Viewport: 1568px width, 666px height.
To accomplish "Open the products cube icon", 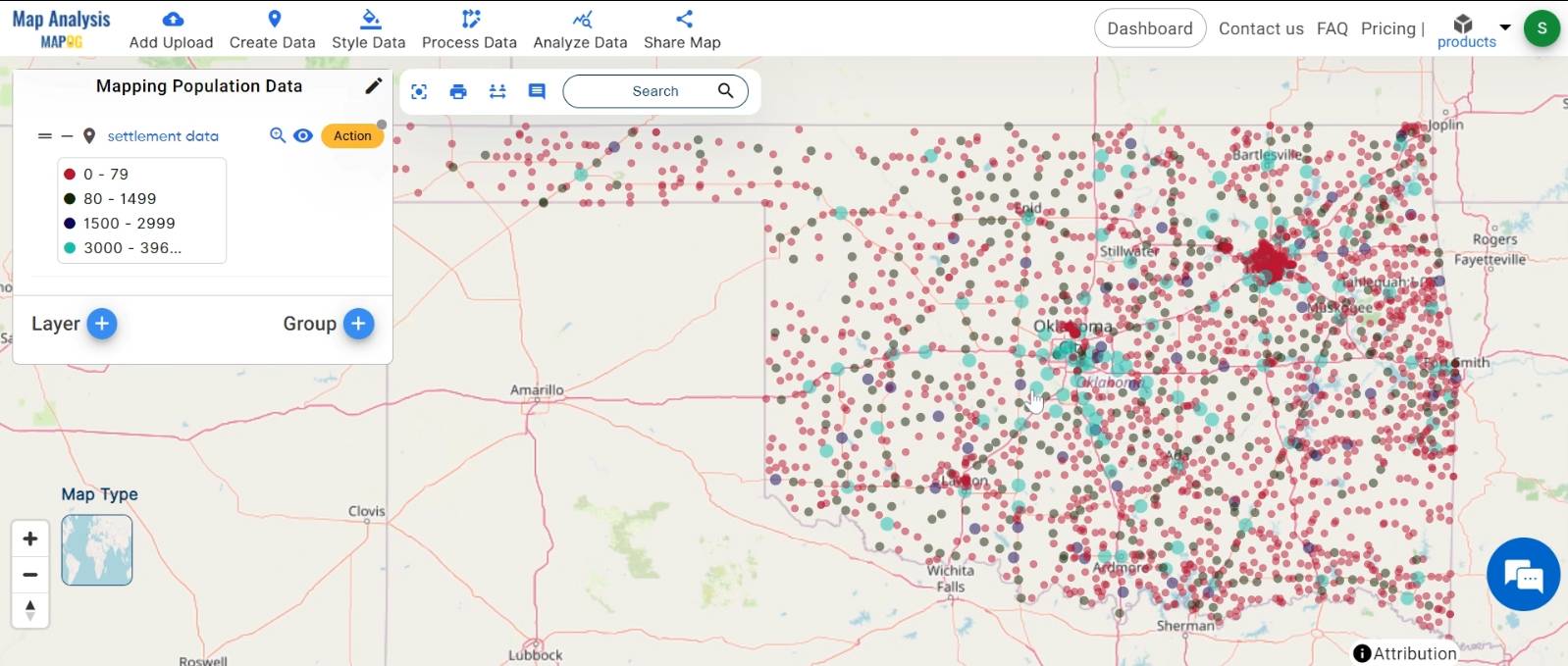I will coord(1463,24).
